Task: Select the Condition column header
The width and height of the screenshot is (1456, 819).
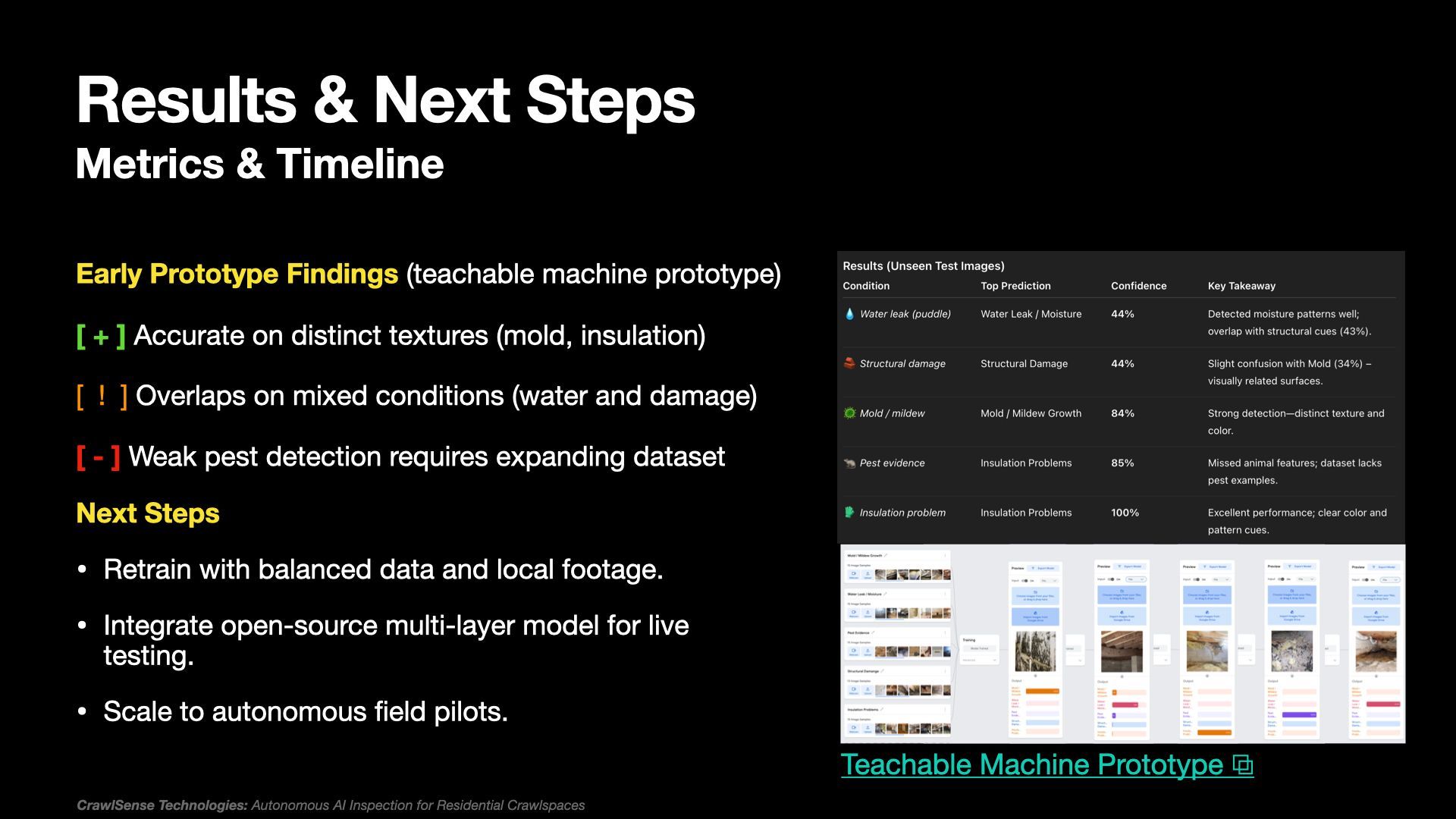Action: tap(866, 286)
